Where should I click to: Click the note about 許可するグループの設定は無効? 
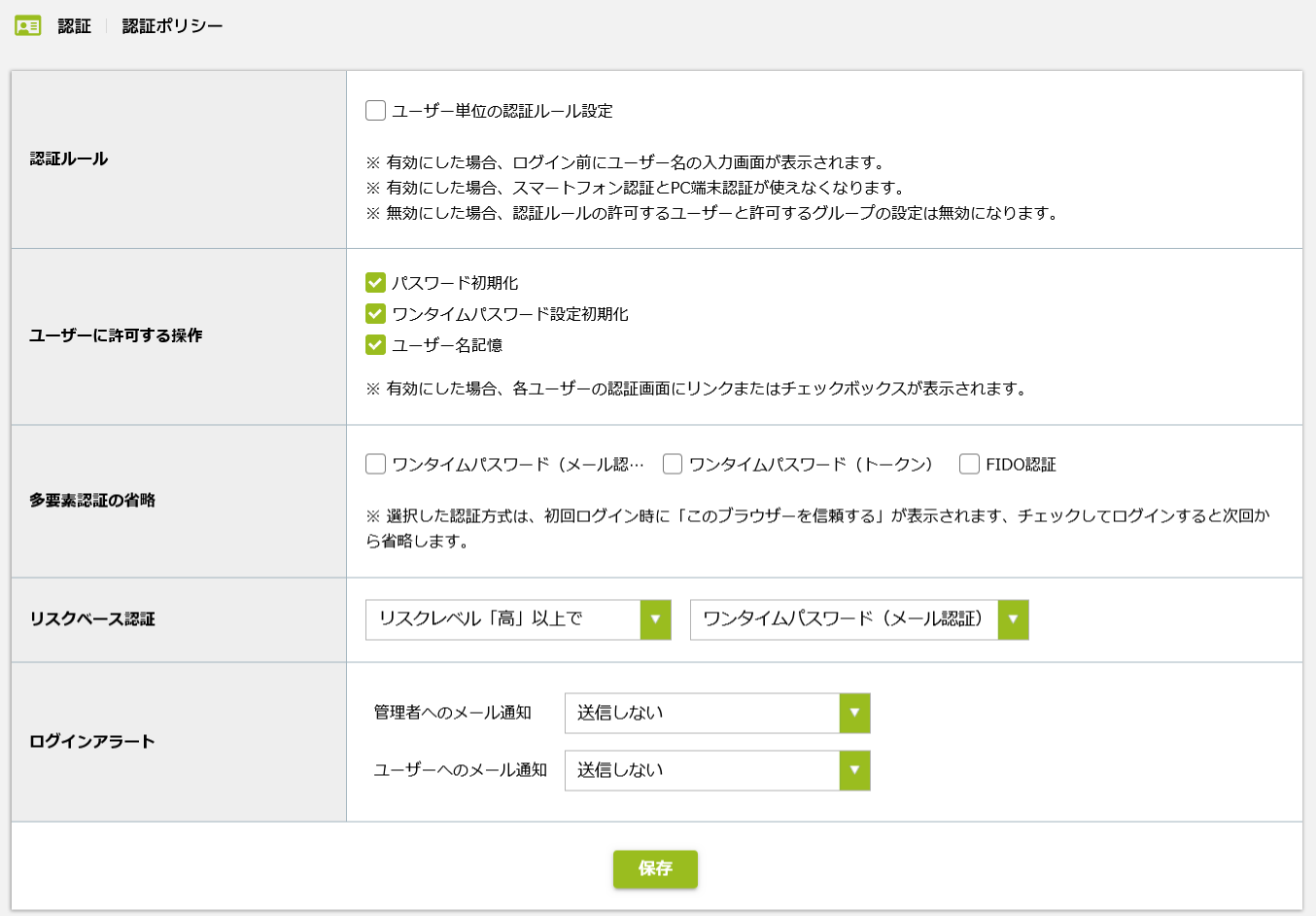click(712, 213)
